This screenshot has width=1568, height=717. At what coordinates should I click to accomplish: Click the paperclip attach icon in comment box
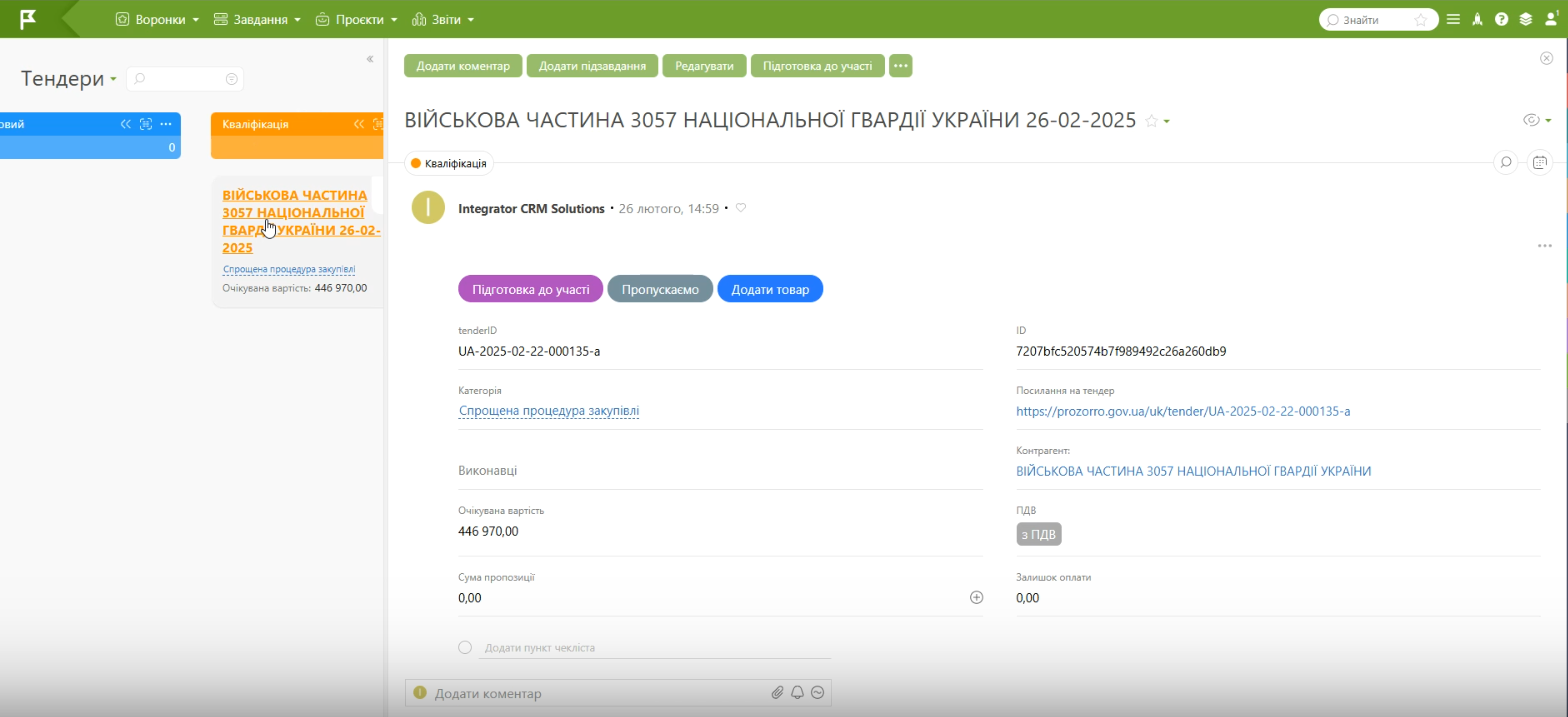(777, 693)
